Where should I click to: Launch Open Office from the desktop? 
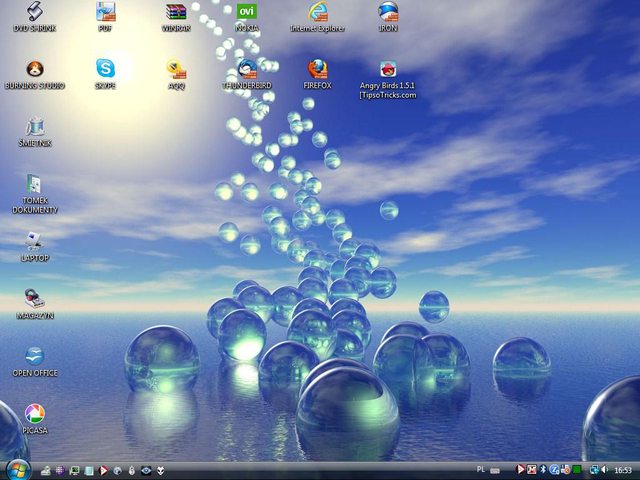35,357
